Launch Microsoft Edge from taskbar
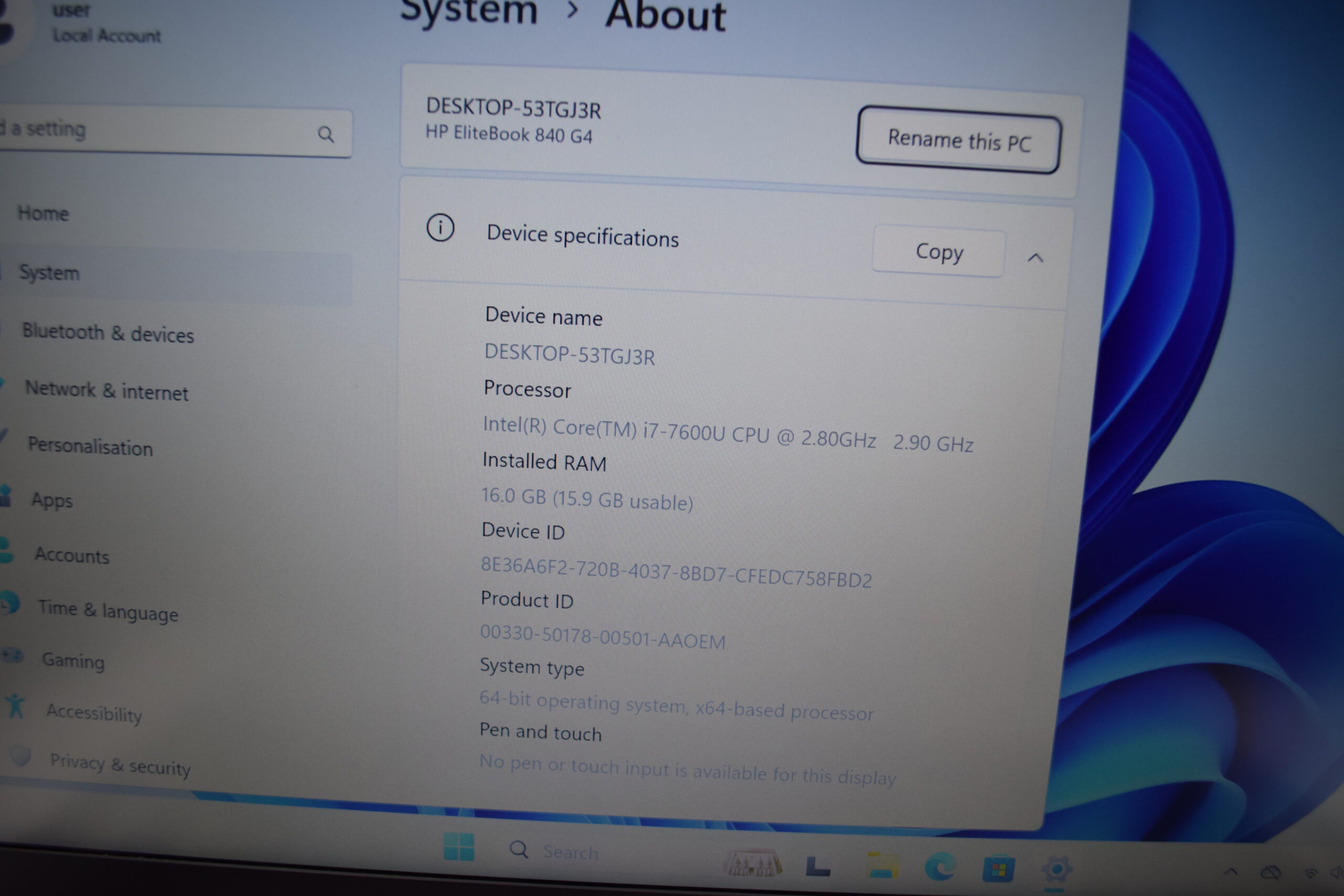Screen dimensions: 1344x896 click(x=941, y=866)
